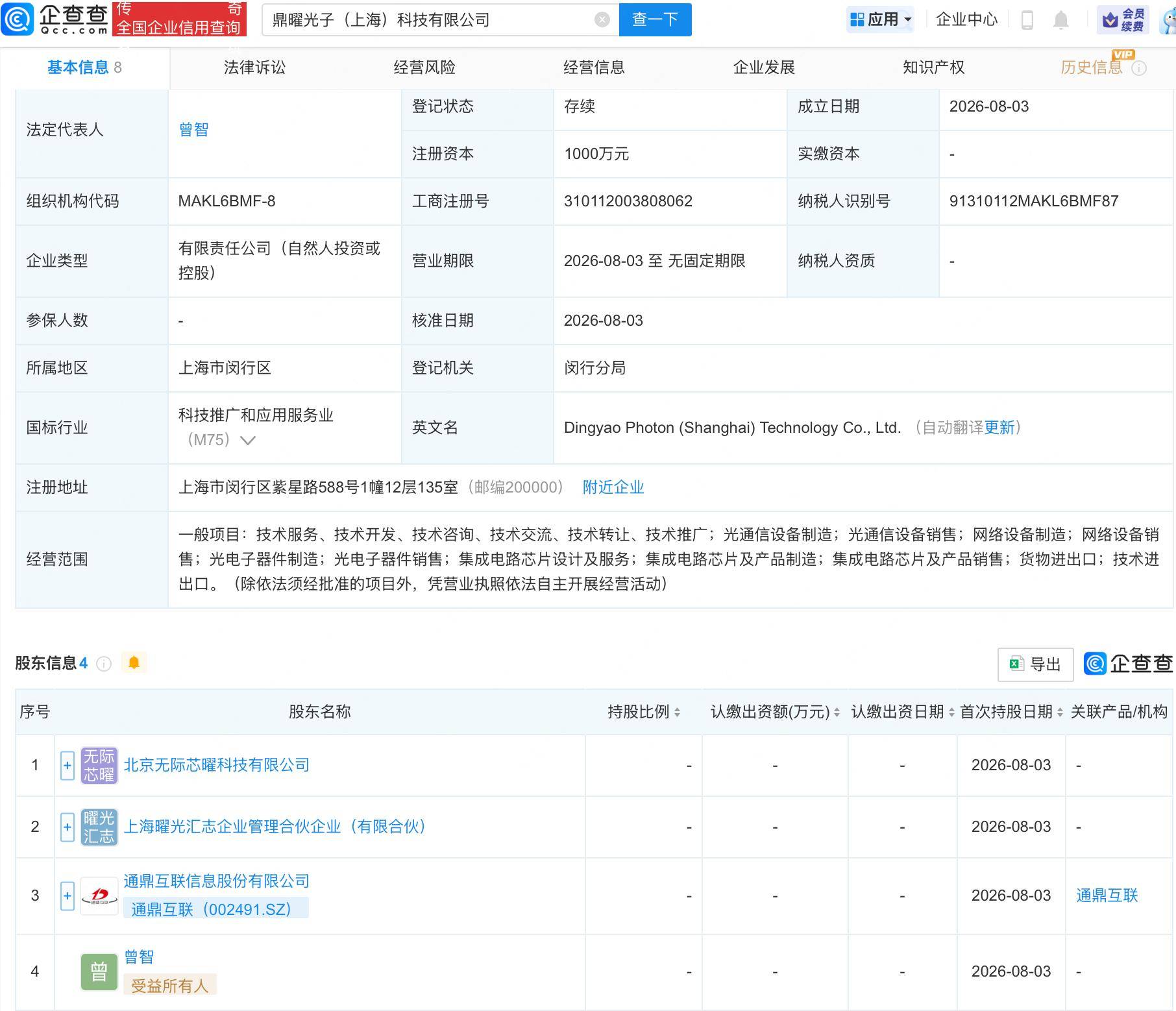The image size is (1176, 1011).
Task: Open 企业中心 in the header
Action: [966, 19]
